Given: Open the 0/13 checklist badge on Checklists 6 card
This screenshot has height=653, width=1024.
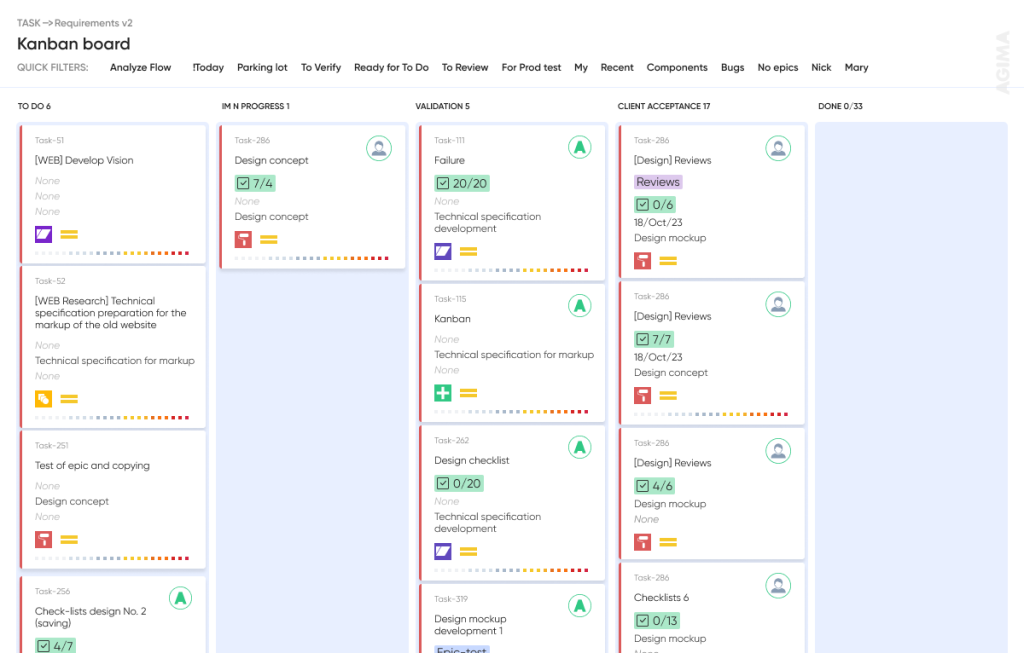Looking at the screenshot, I should [x=657, y=620].
